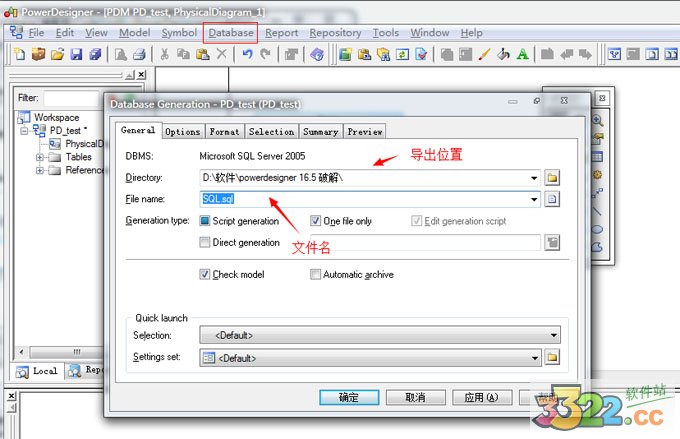Click the Paste clipboard icon

203,54
